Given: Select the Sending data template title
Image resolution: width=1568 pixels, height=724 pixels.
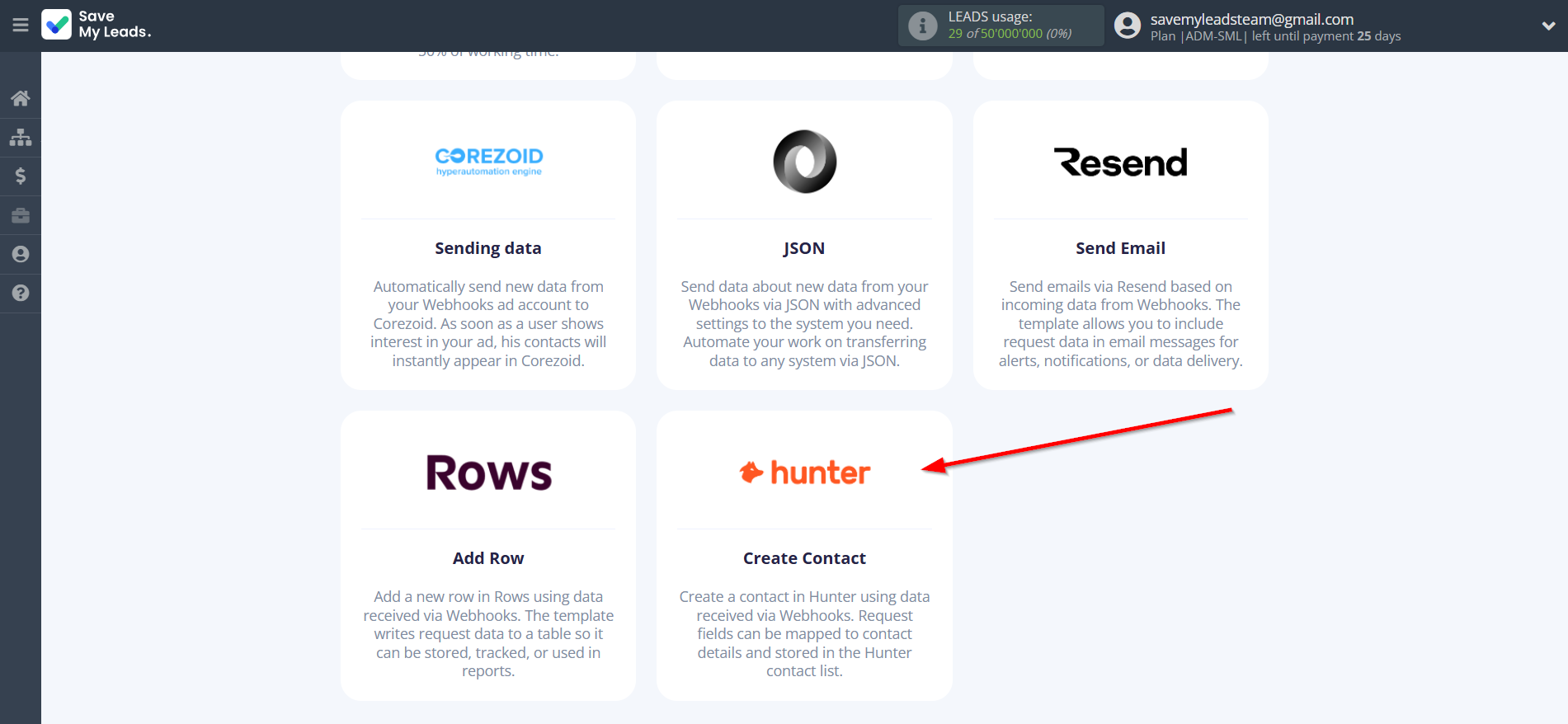Looking at the screenshot, I should (x=488, y=248).
